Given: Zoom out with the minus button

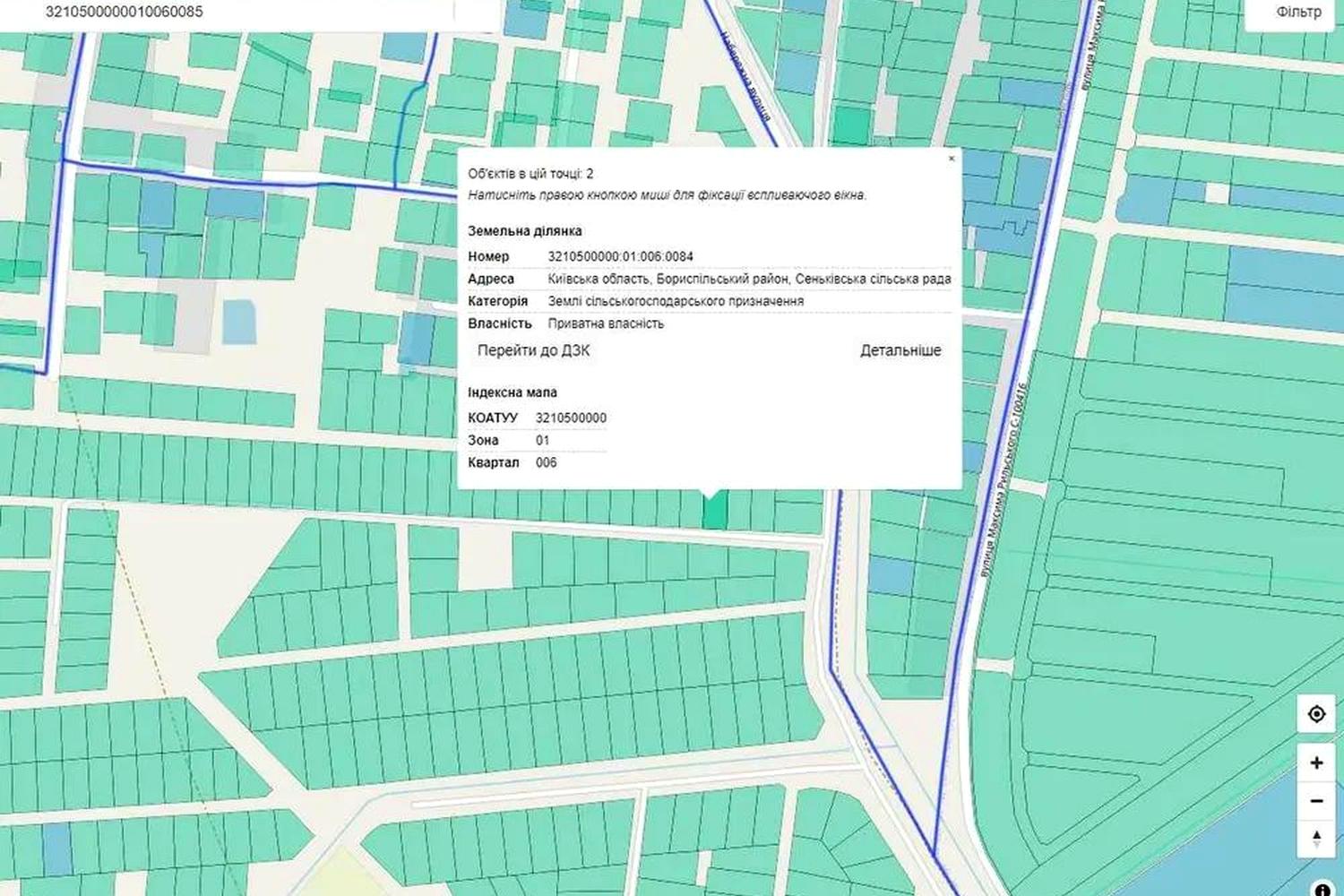Looking at the screenshot, I should point(1316,801).
